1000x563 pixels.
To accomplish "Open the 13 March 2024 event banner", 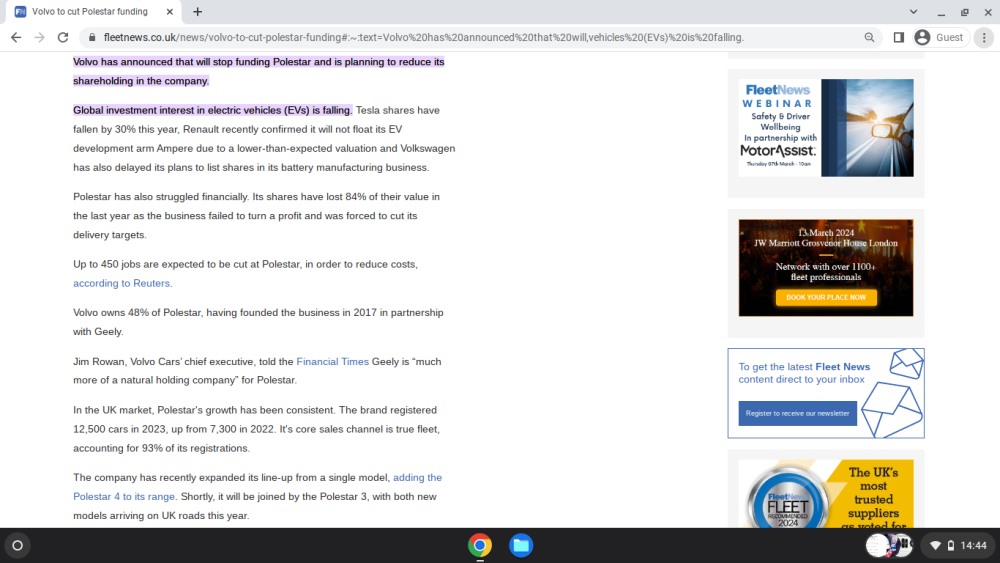I will click(826, 268).
